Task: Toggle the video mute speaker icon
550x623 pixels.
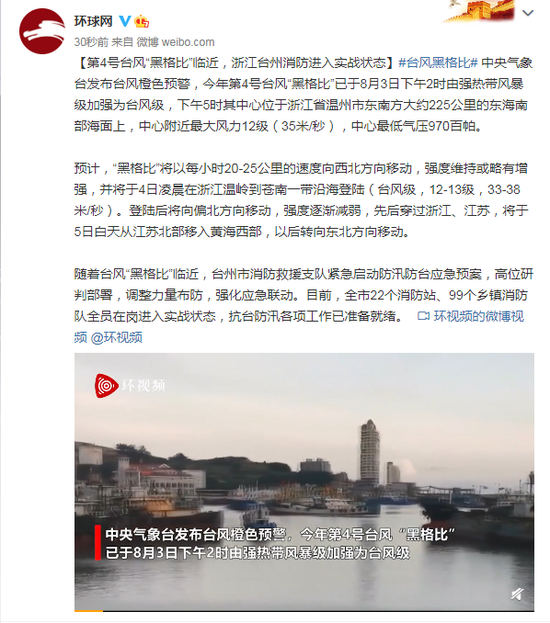Action: 517,594
